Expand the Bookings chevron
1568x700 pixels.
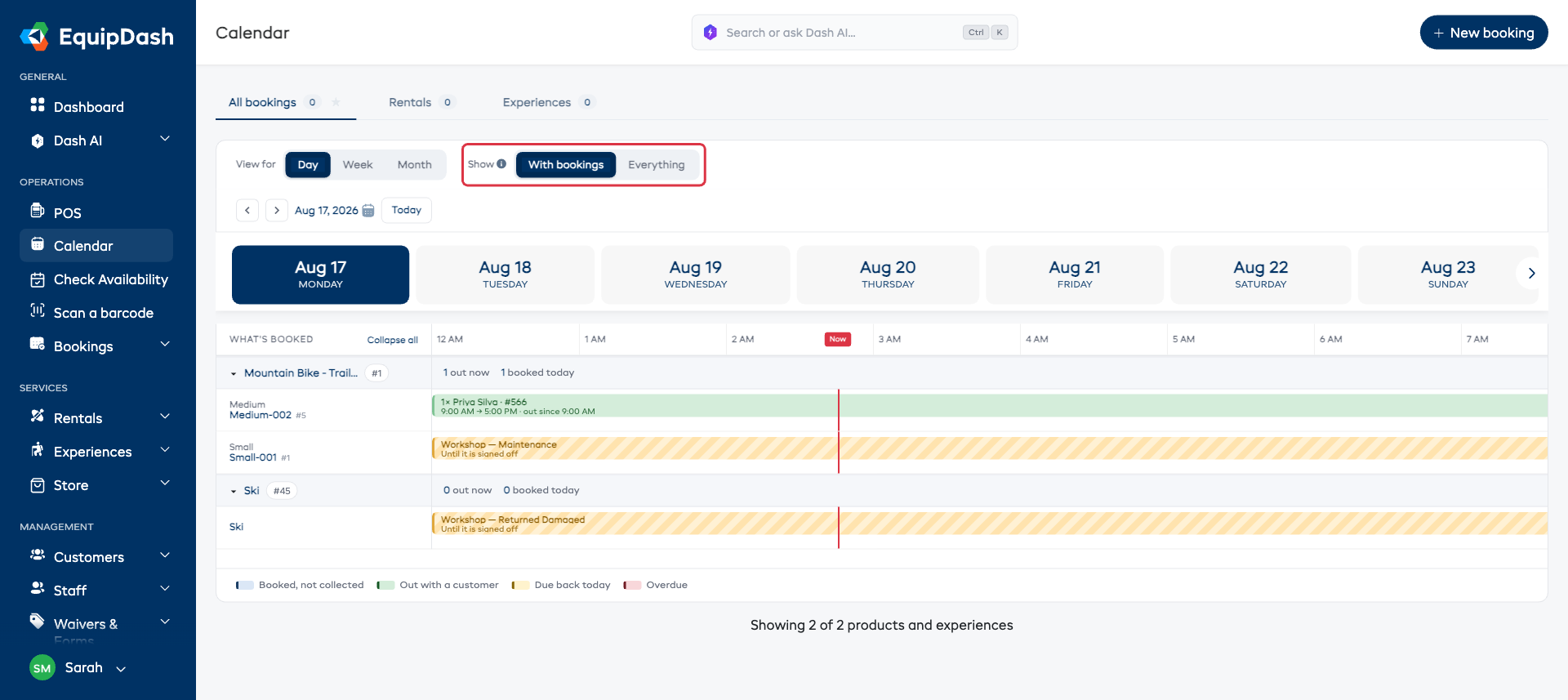(165, 345)
